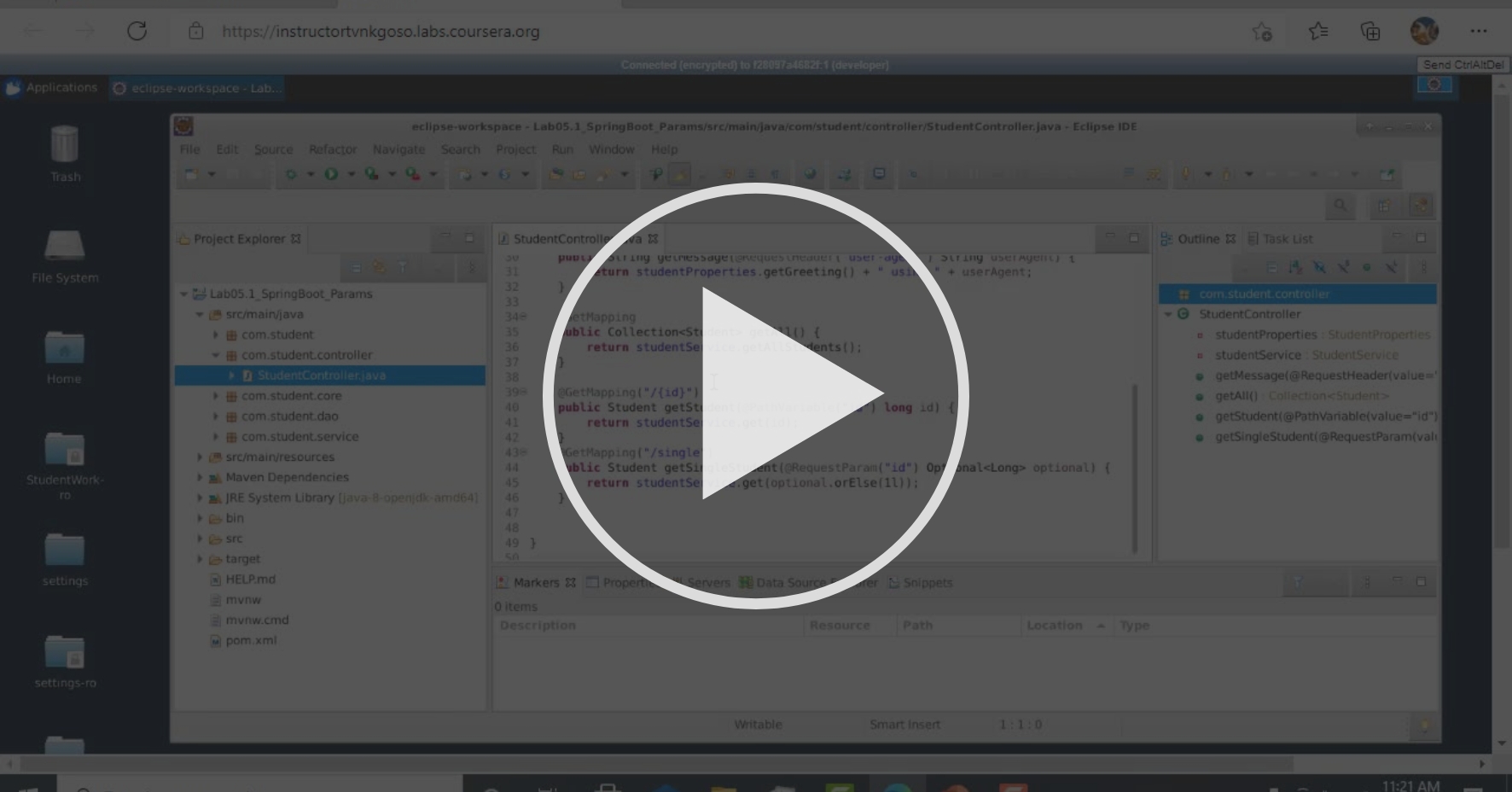Toggle Mark Occurrences in the toolbar

(680, 174)
